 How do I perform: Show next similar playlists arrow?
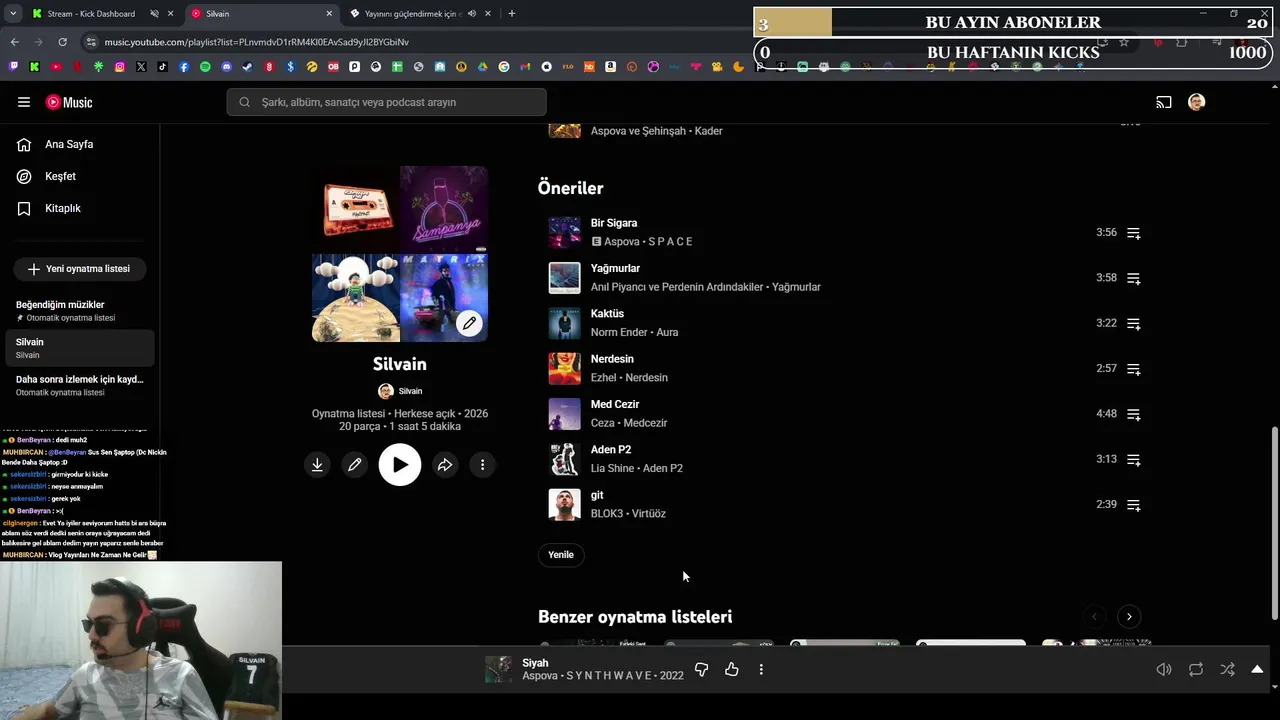point(1129,617)
